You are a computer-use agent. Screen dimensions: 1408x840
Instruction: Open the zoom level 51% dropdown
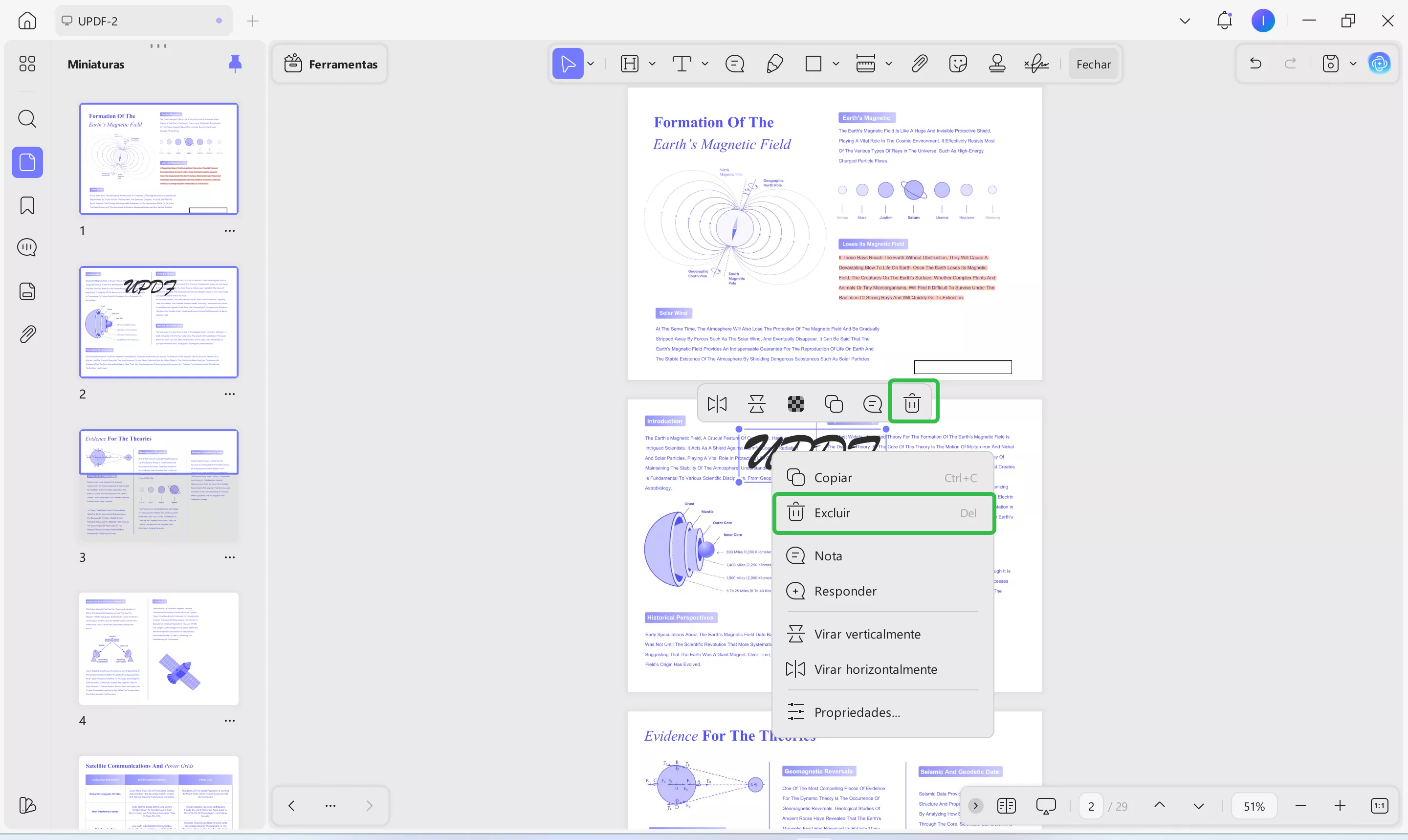tap(1254, 806)
